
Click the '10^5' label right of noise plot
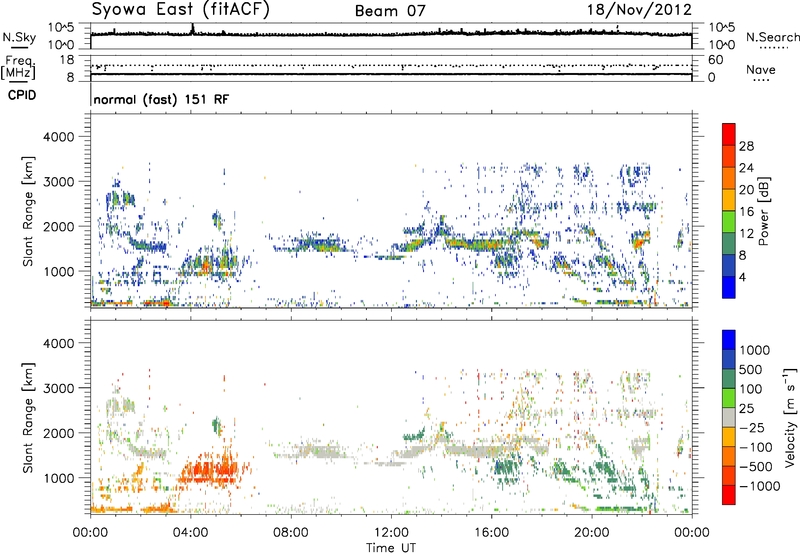point(722,28)
